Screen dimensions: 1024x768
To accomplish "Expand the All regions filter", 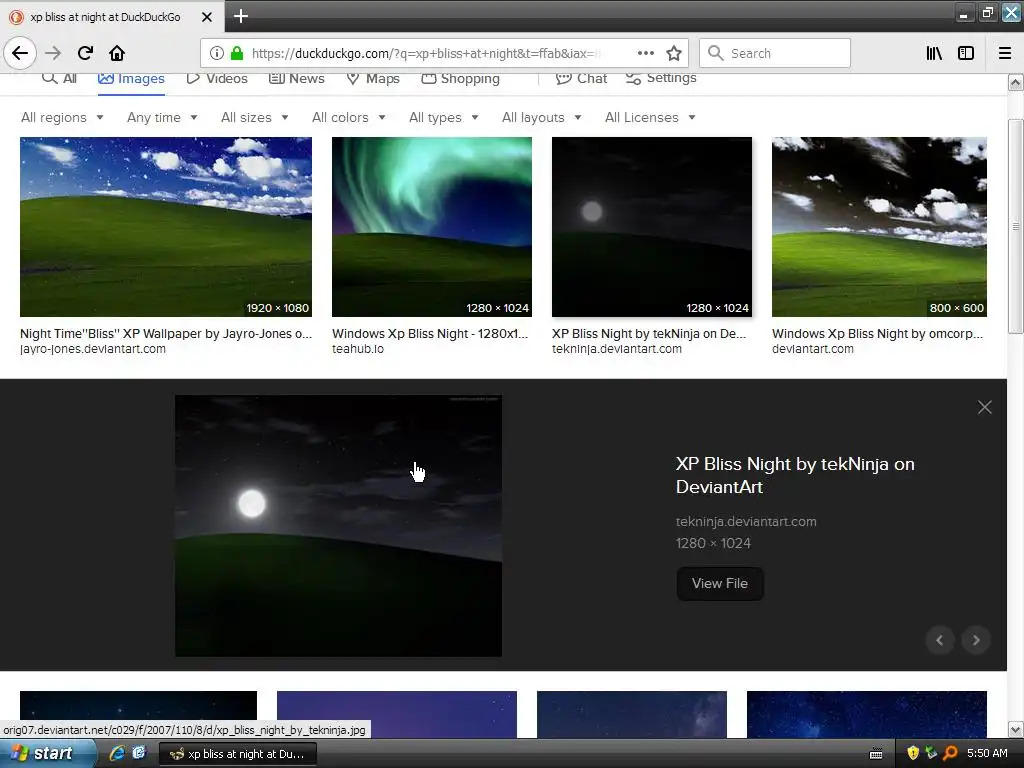I will (62, 118).
